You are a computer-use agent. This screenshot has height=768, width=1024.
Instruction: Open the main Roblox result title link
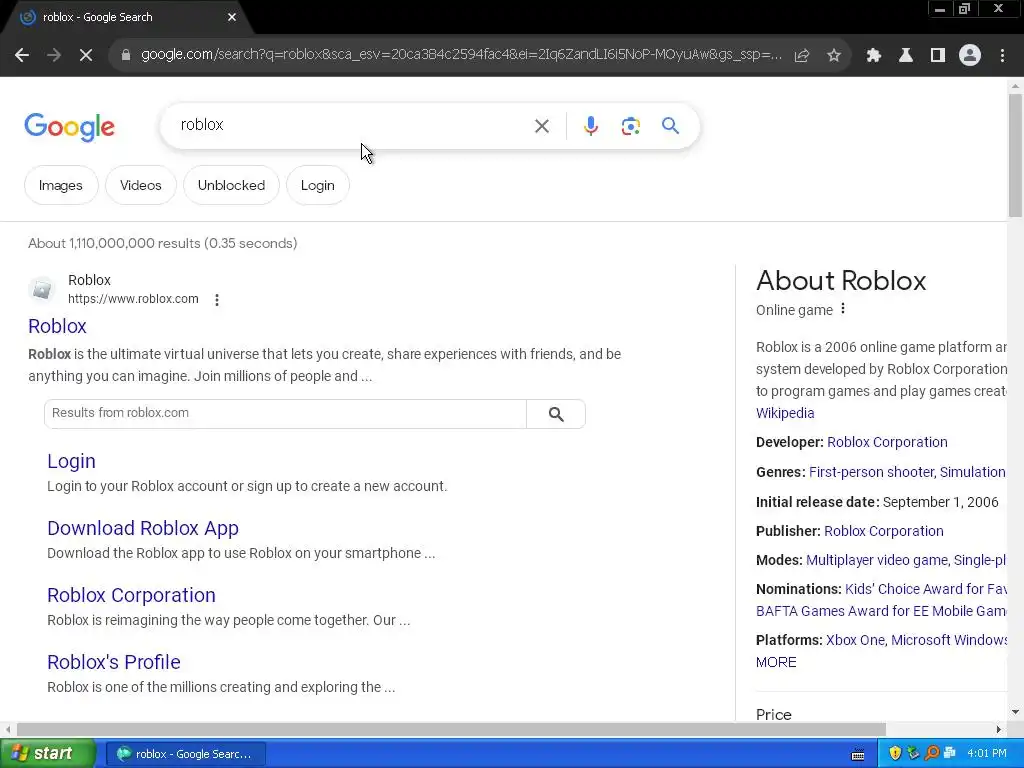(x=57, y=326)
